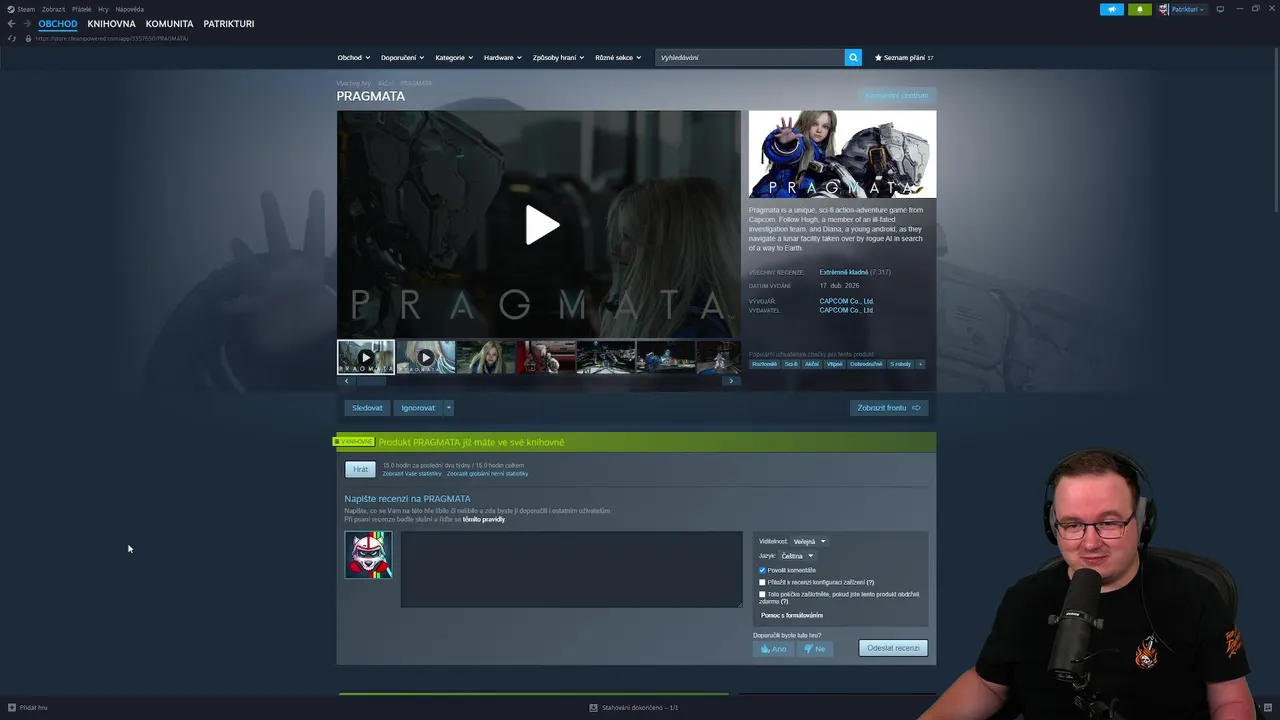Submit with Odeslat recenzi button
1280x720 pixels.
(x=893, y=648)
